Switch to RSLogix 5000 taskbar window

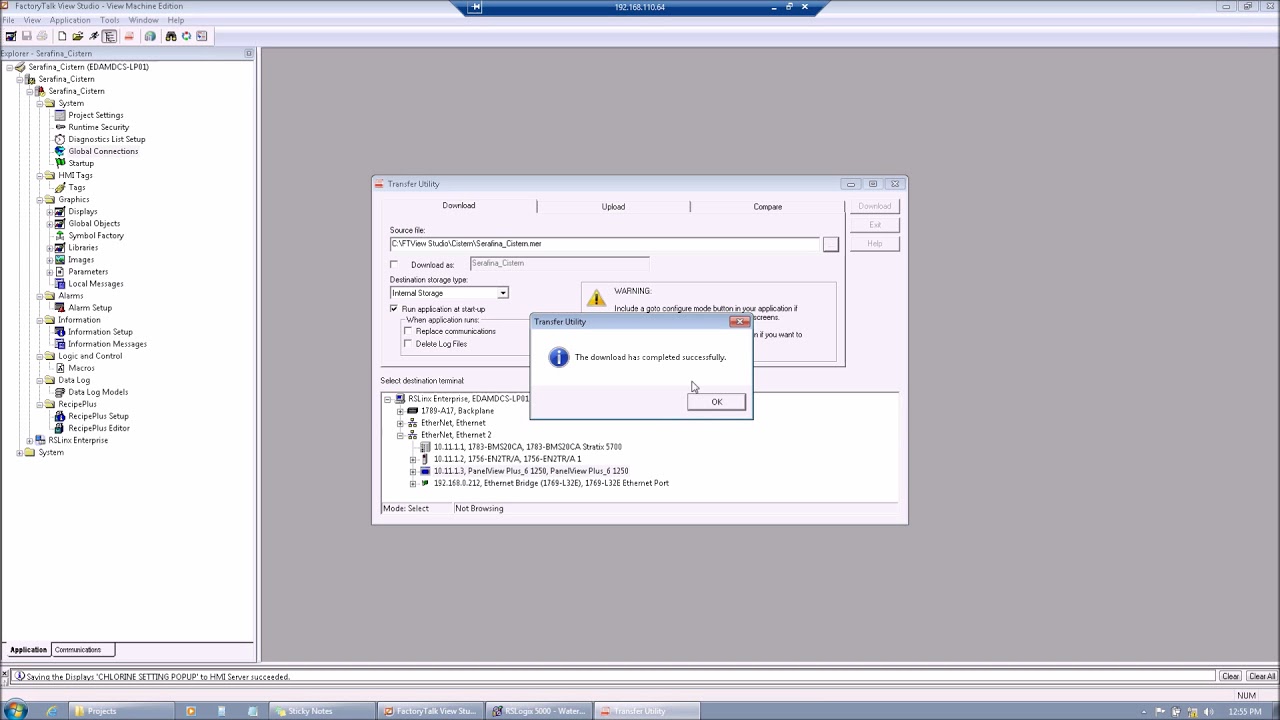pos(540,711)
